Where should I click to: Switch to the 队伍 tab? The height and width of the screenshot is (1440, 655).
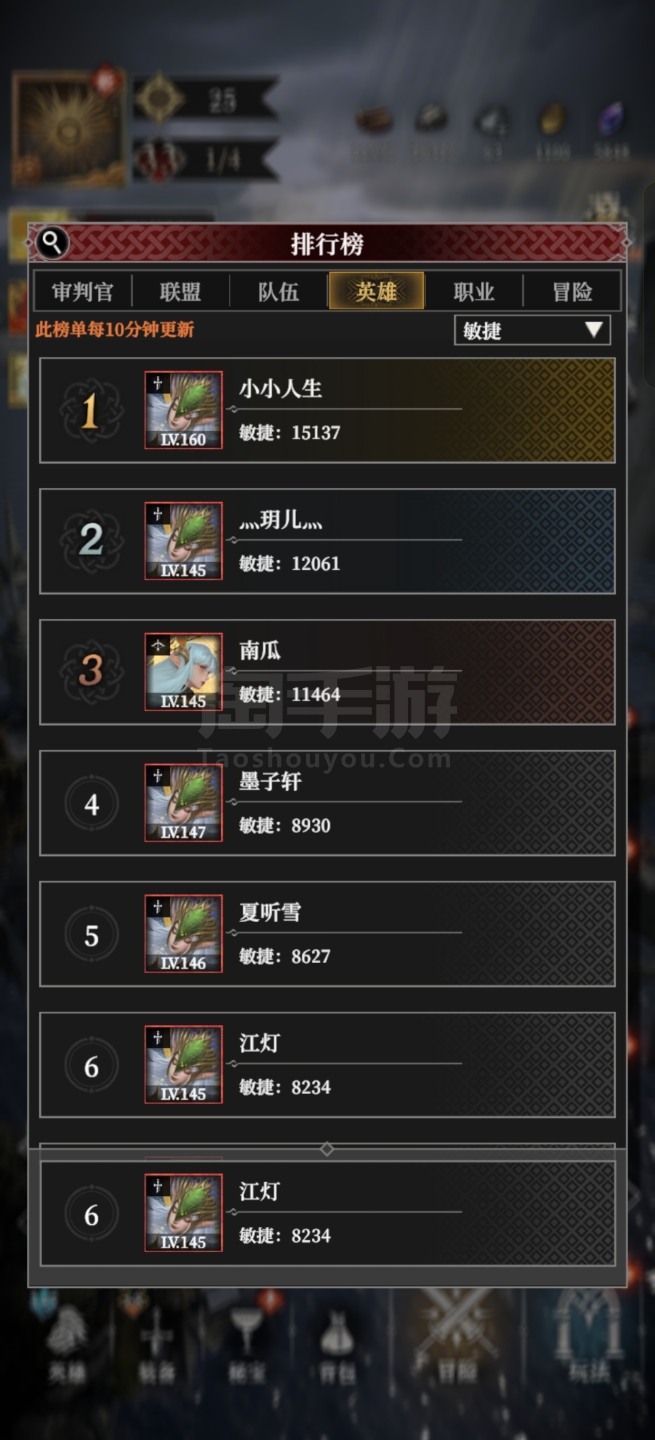click(x=278, y=292)
